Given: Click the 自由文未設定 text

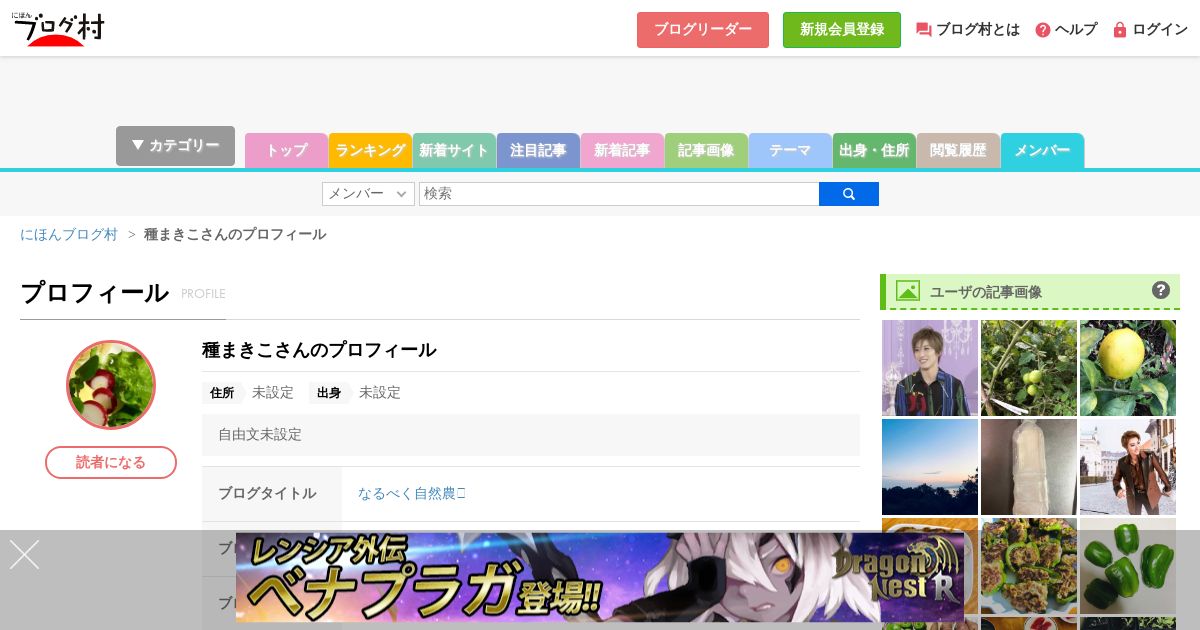Looking at the screenshot, I should pos(260,435).
